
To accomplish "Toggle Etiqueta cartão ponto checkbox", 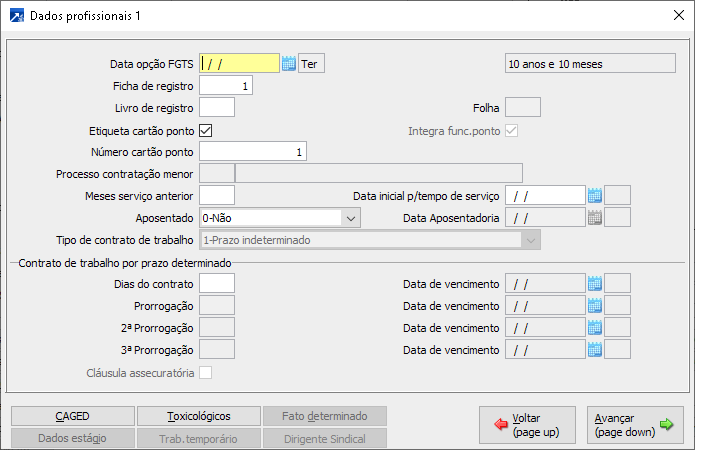I will coord(206,130).
